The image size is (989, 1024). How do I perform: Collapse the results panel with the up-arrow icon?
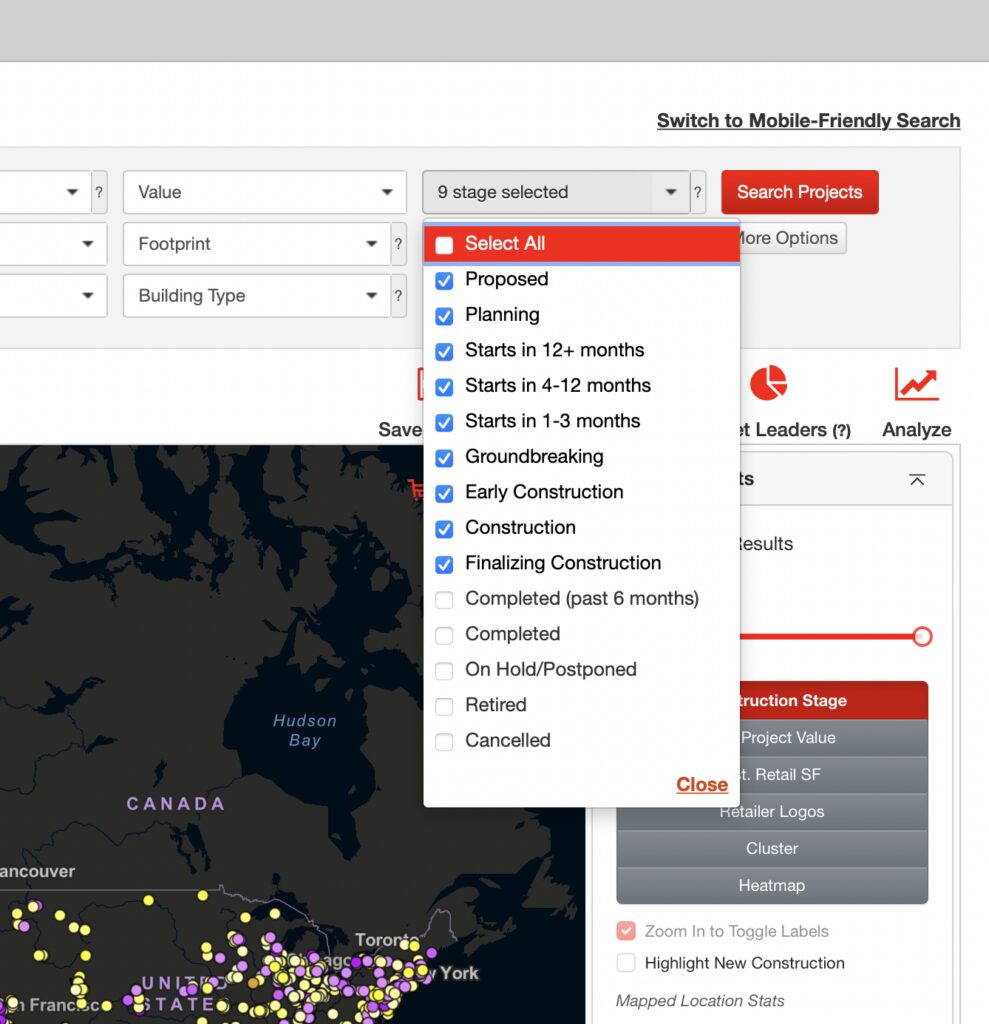[916, 480]
